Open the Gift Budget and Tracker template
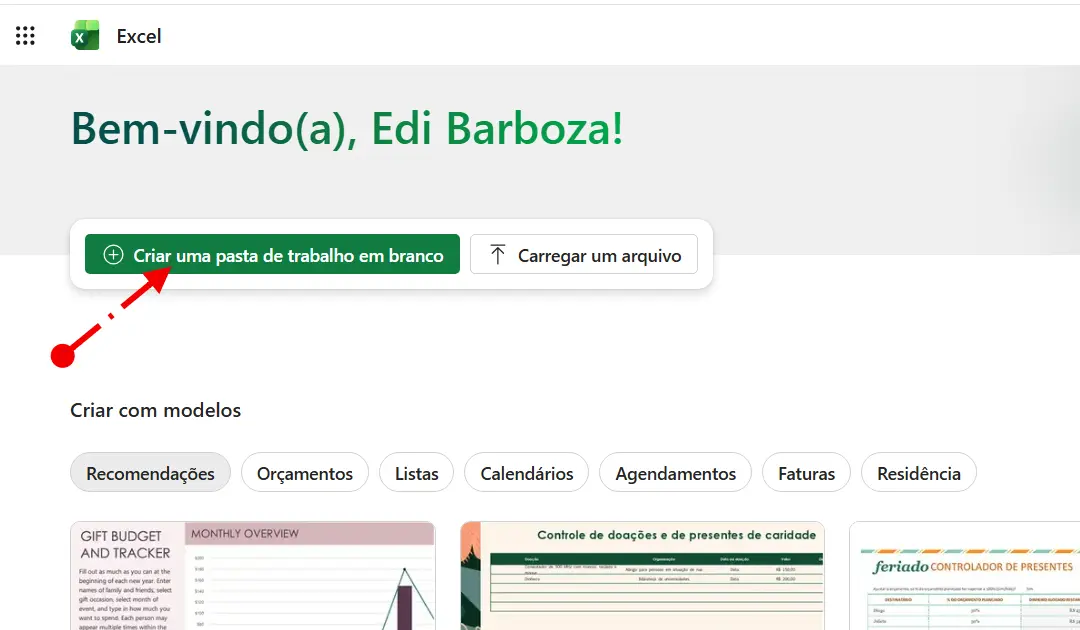1080x630 pixels. [252, 576]
